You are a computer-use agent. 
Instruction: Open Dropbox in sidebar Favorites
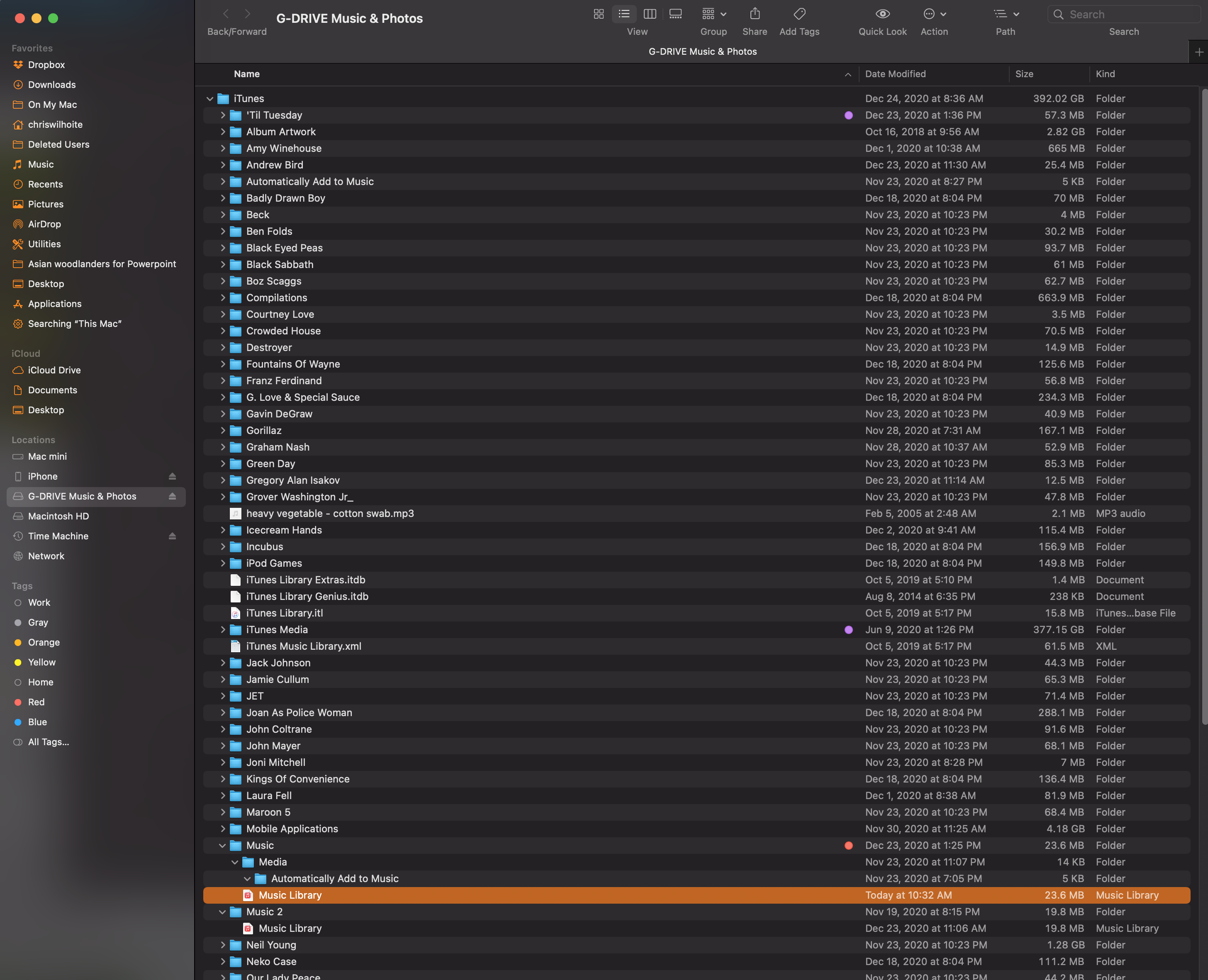(x=46, y=65)
